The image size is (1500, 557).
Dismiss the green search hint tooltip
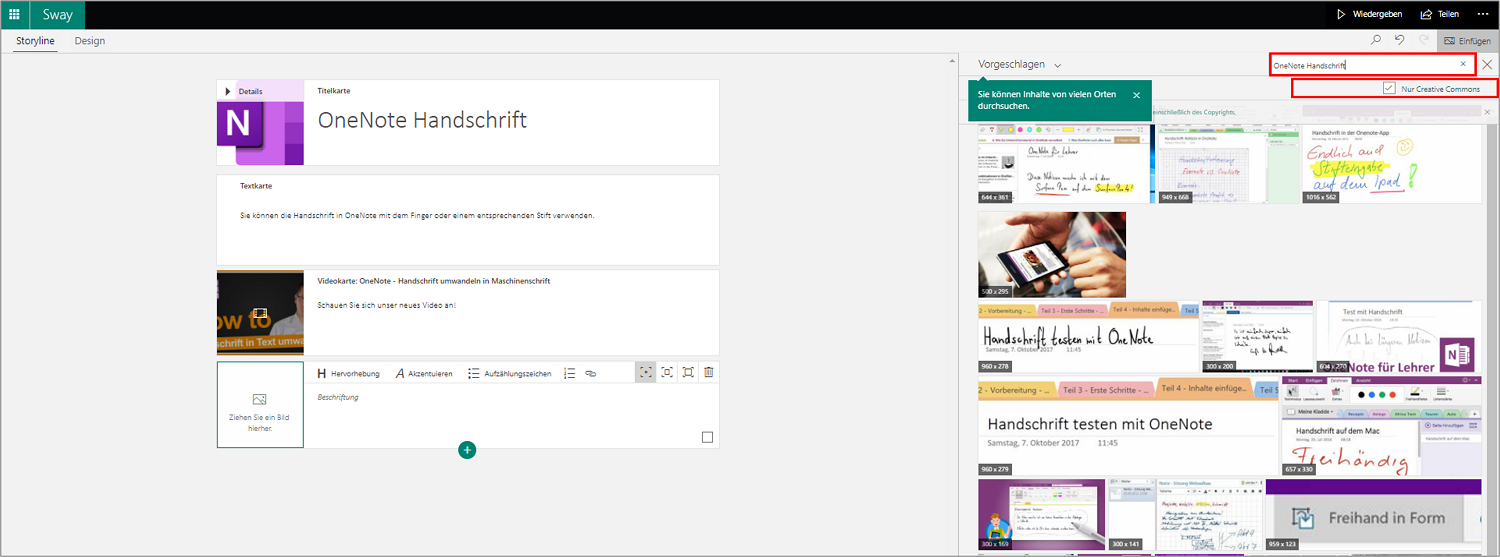click(1136, 95)
